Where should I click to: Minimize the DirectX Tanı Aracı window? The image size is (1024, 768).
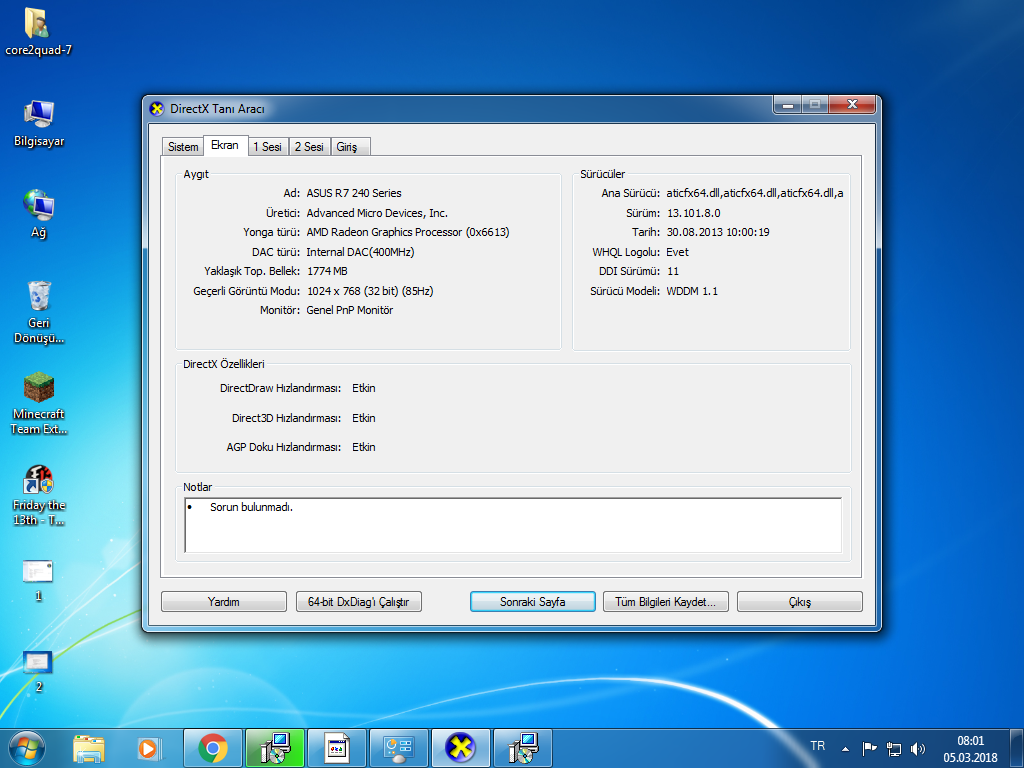click(789, 104)
